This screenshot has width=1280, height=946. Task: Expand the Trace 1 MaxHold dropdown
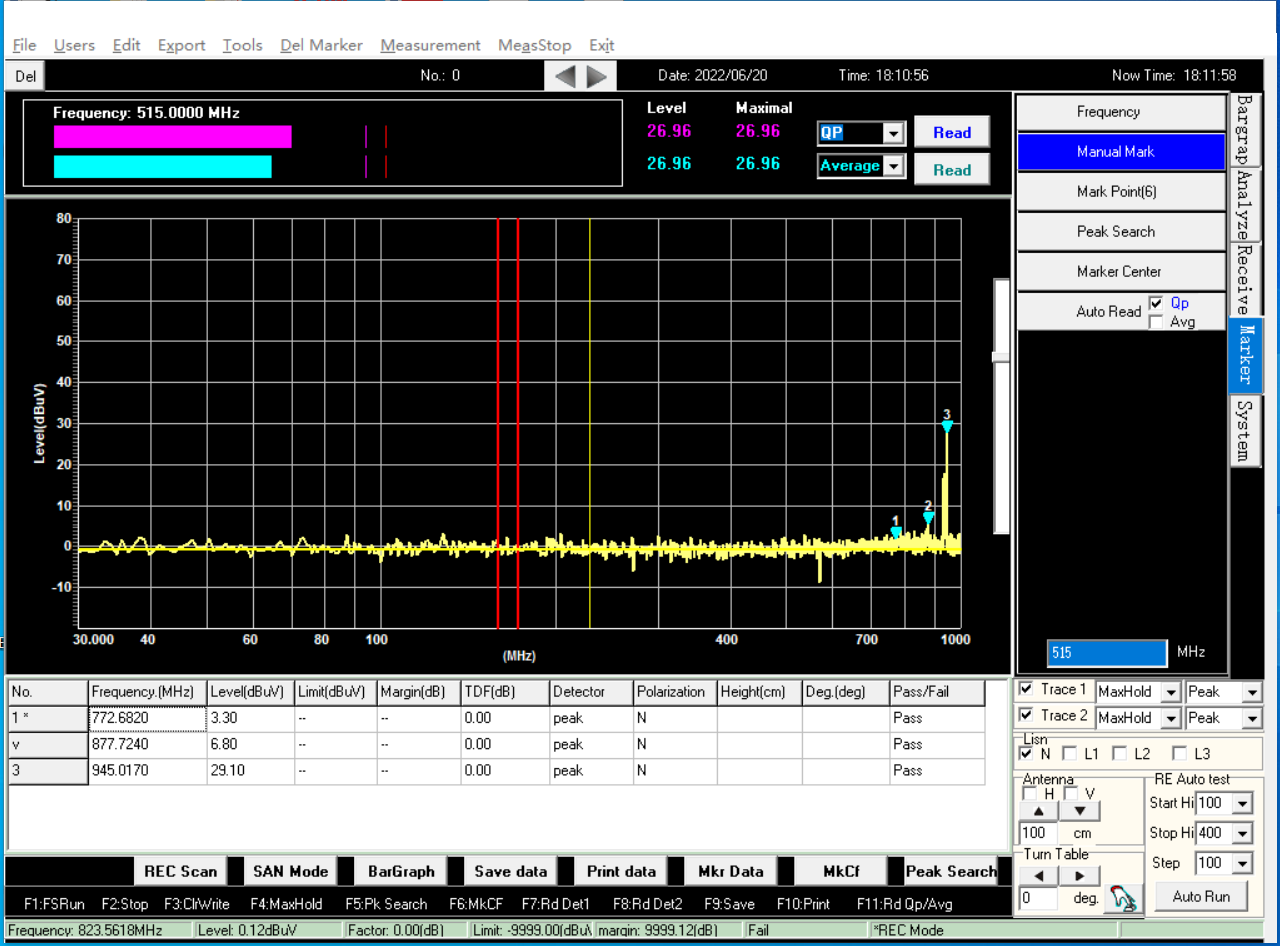(x=1170, y=692)
